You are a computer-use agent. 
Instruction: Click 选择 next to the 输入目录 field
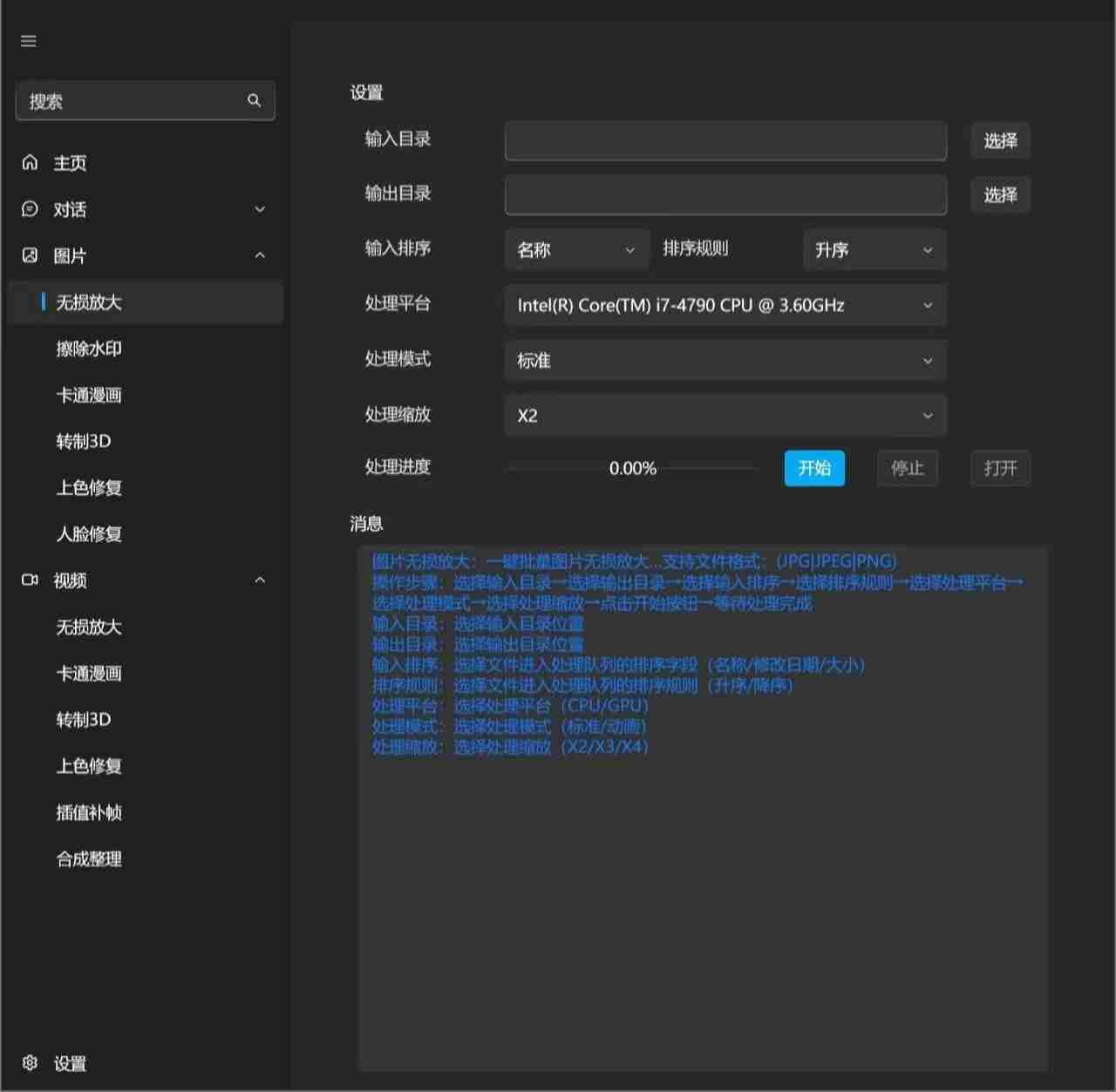[999, 140]
